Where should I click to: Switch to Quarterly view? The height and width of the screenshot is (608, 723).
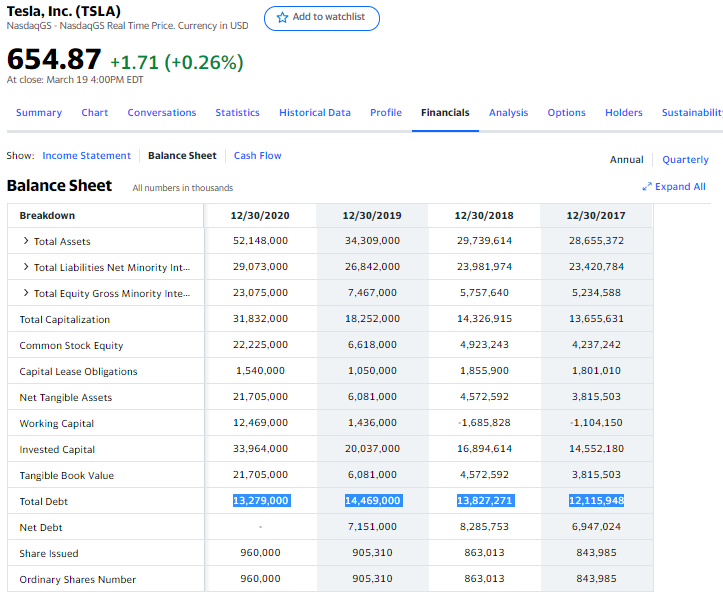[x=685, y=160]
